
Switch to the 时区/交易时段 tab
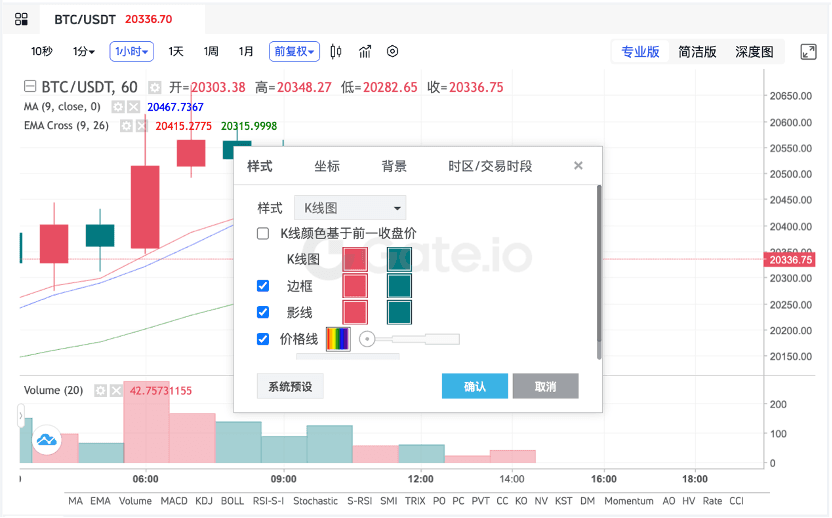pos(490,166)
